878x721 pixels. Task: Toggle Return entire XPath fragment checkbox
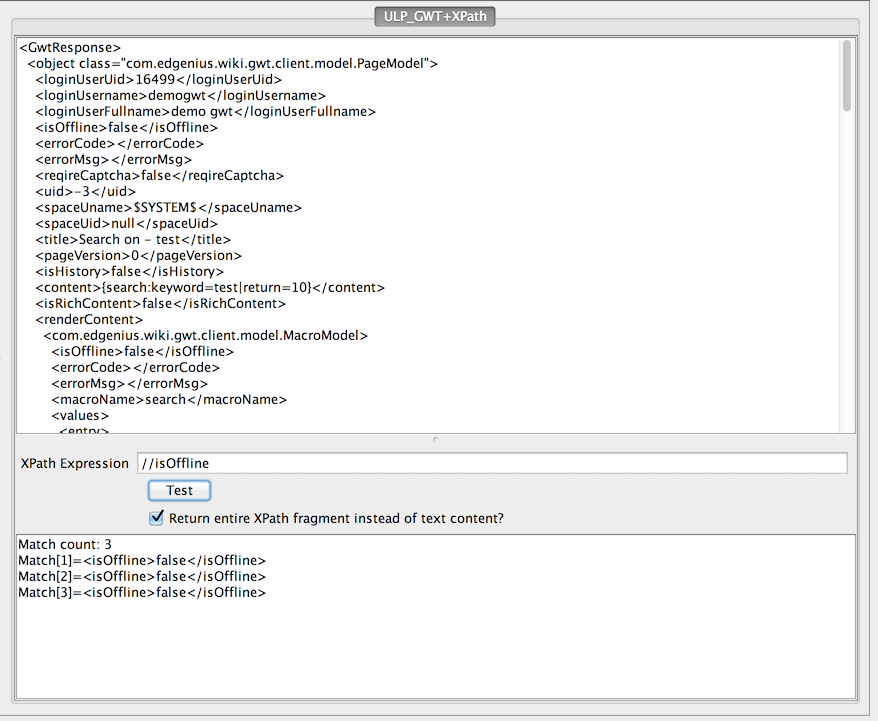pos(156,518)
